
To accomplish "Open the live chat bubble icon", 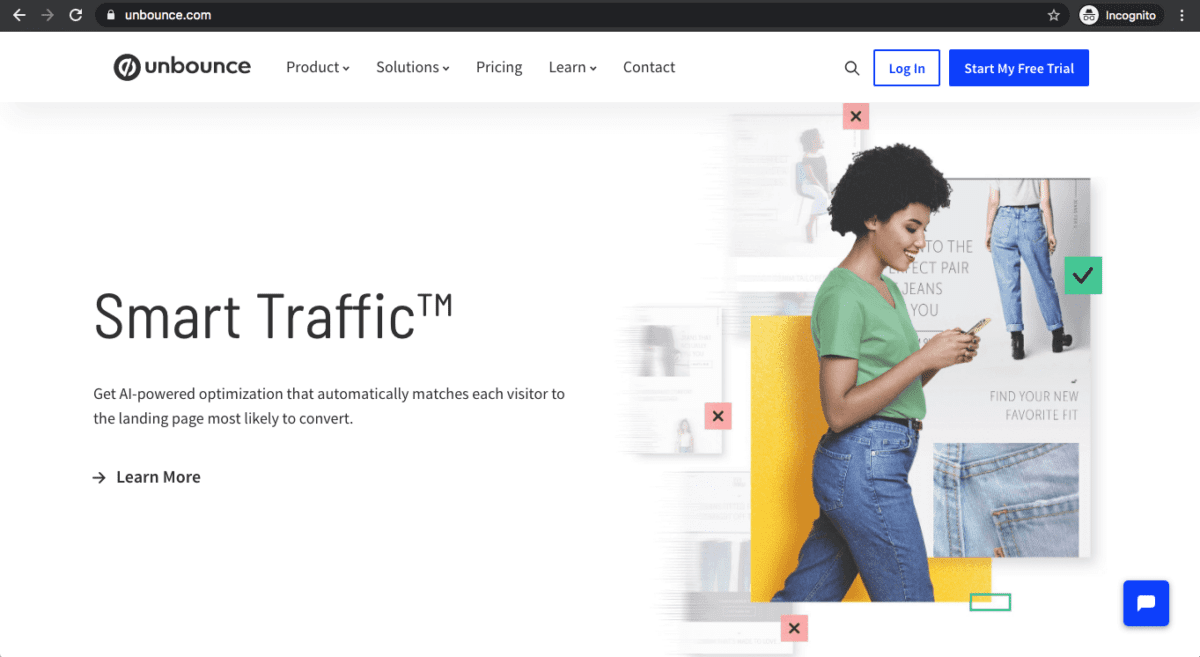I will coord(1146,603).
